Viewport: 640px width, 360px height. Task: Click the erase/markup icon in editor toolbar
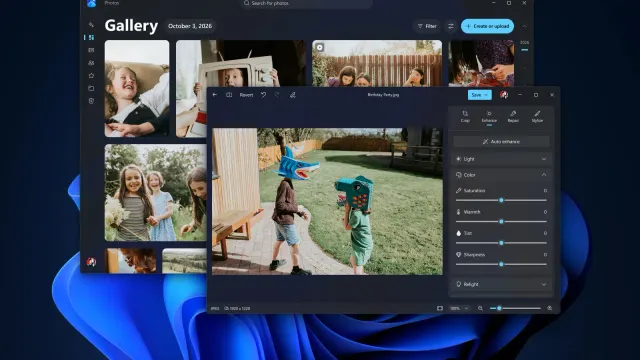pos(293,95)
